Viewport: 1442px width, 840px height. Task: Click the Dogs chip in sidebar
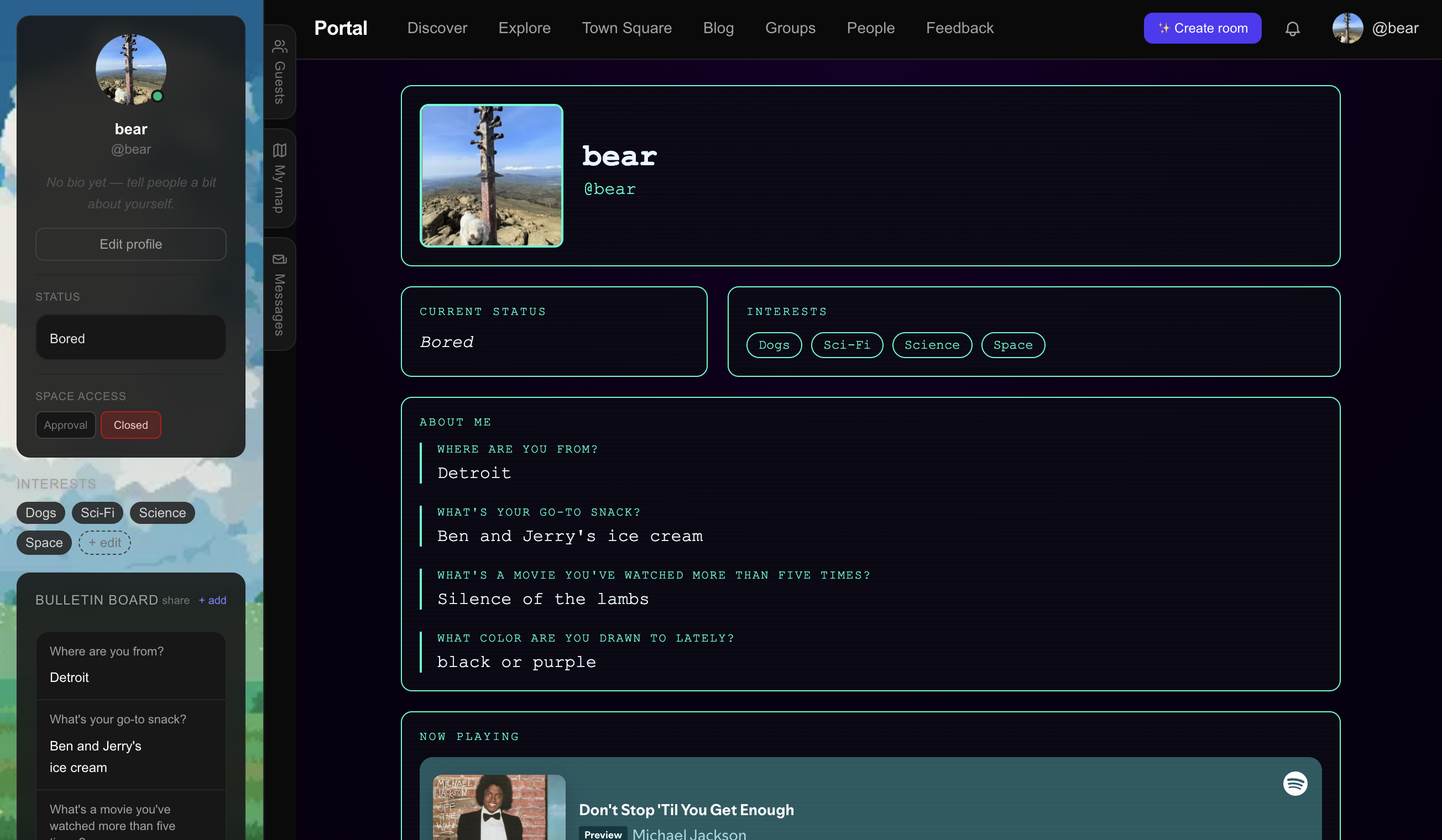(x=40, y=513)
